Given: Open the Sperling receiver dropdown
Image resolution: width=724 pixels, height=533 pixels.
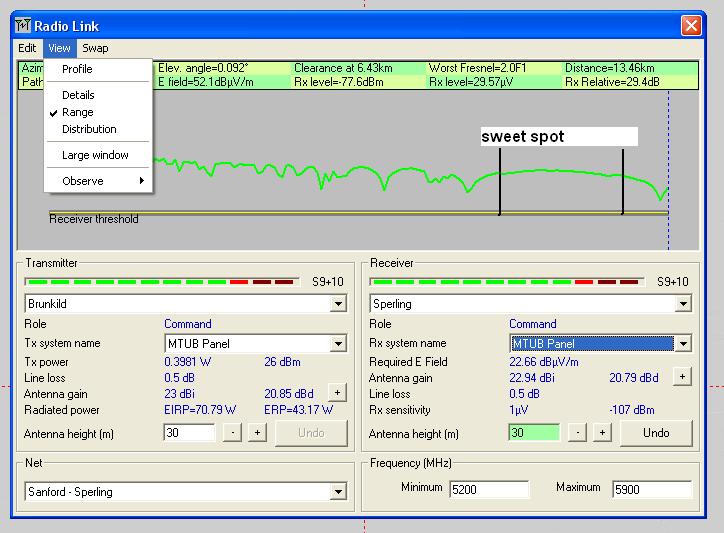Looking at the screenshot, I should [683, 304].
